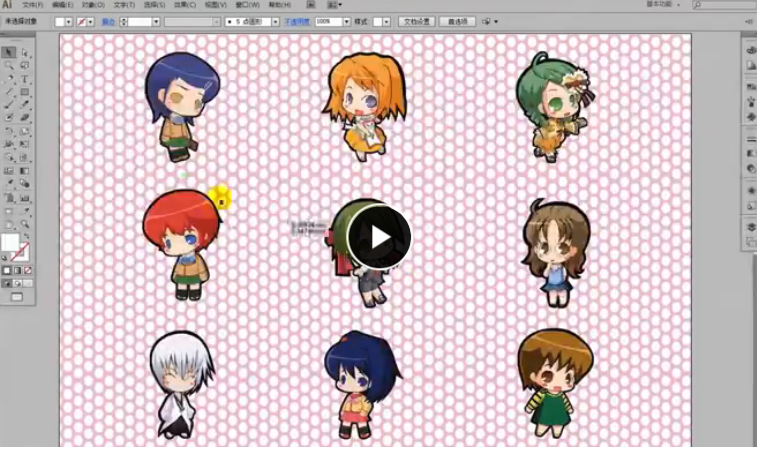Select the Blob Brush tool
The height and width of the screenshot is (470, 757).
tap(9, 117)
